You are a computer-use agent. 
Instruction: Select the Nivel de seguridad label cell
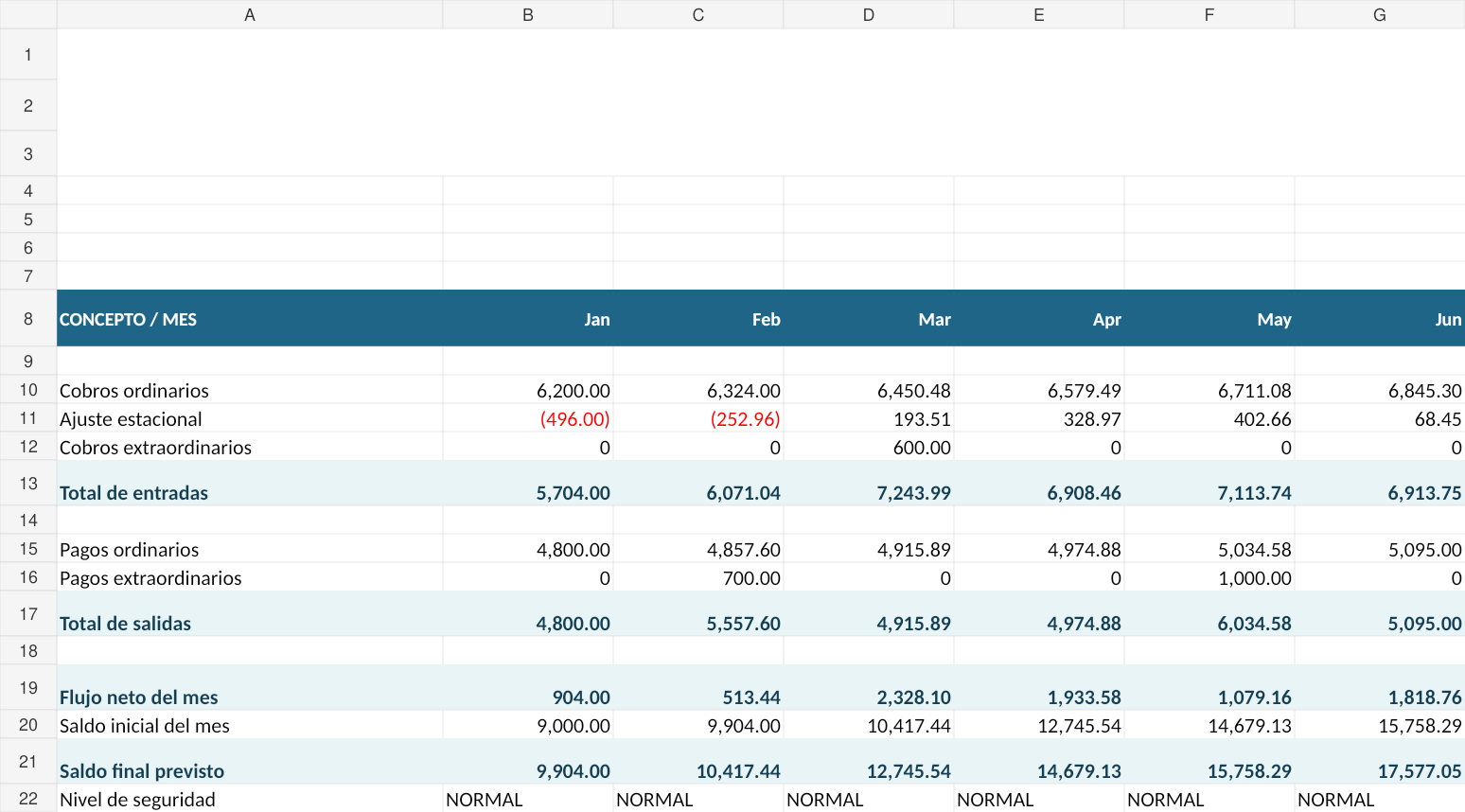click(x=250, y=799)
